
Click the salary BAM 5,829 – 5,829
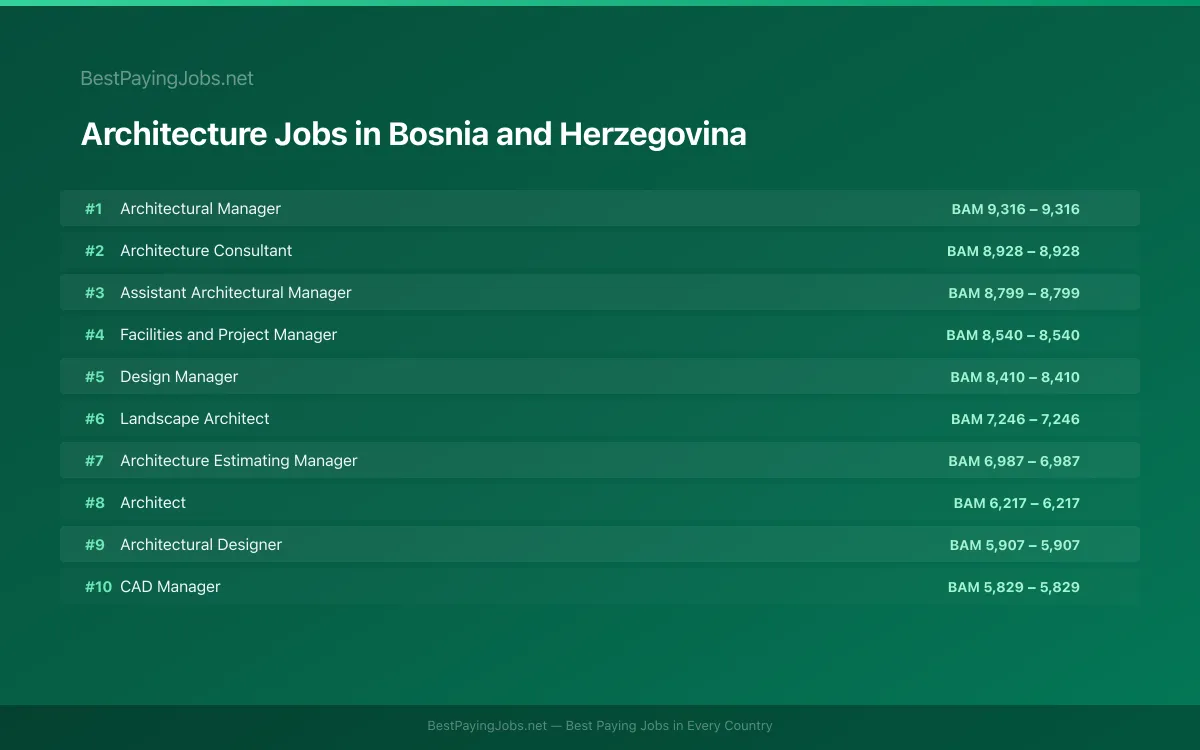click(1014, 587)
